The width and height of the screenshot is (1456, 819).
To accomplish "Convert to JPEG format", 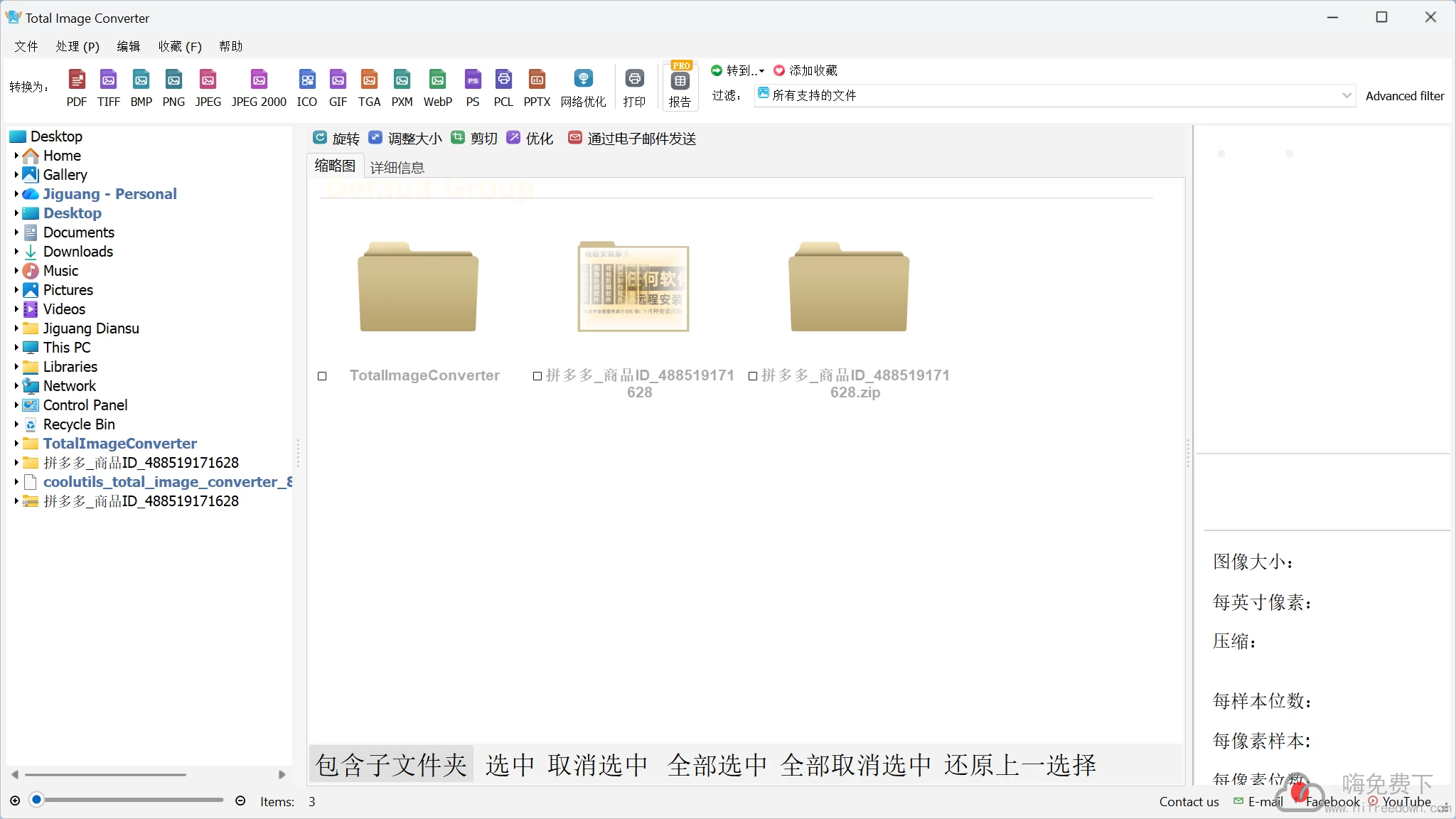I will point(208,87).
